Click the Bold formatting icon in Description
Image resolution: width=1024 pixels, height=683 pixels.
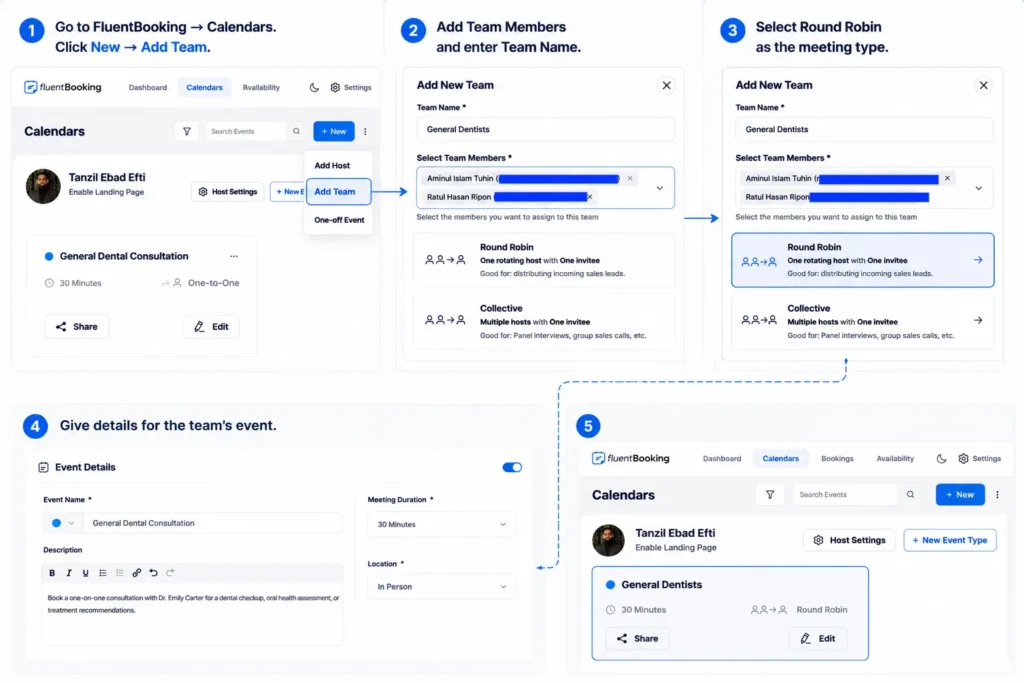(52, 573)
